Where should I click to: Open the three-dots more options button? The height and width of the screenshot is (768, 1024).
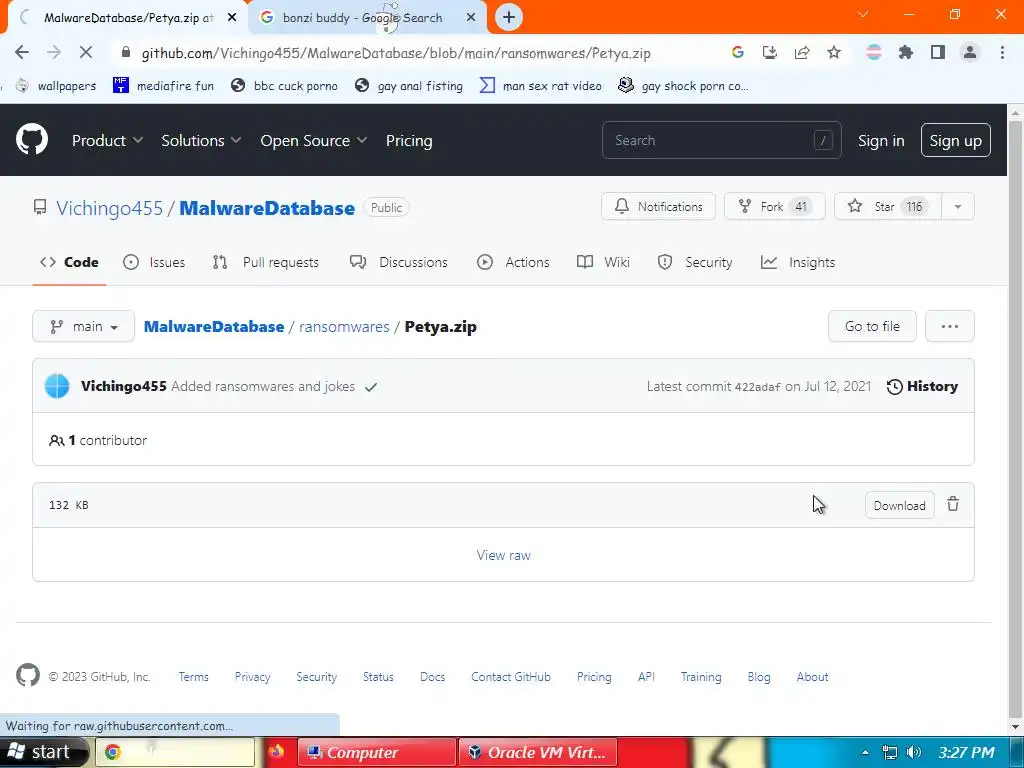950,326
